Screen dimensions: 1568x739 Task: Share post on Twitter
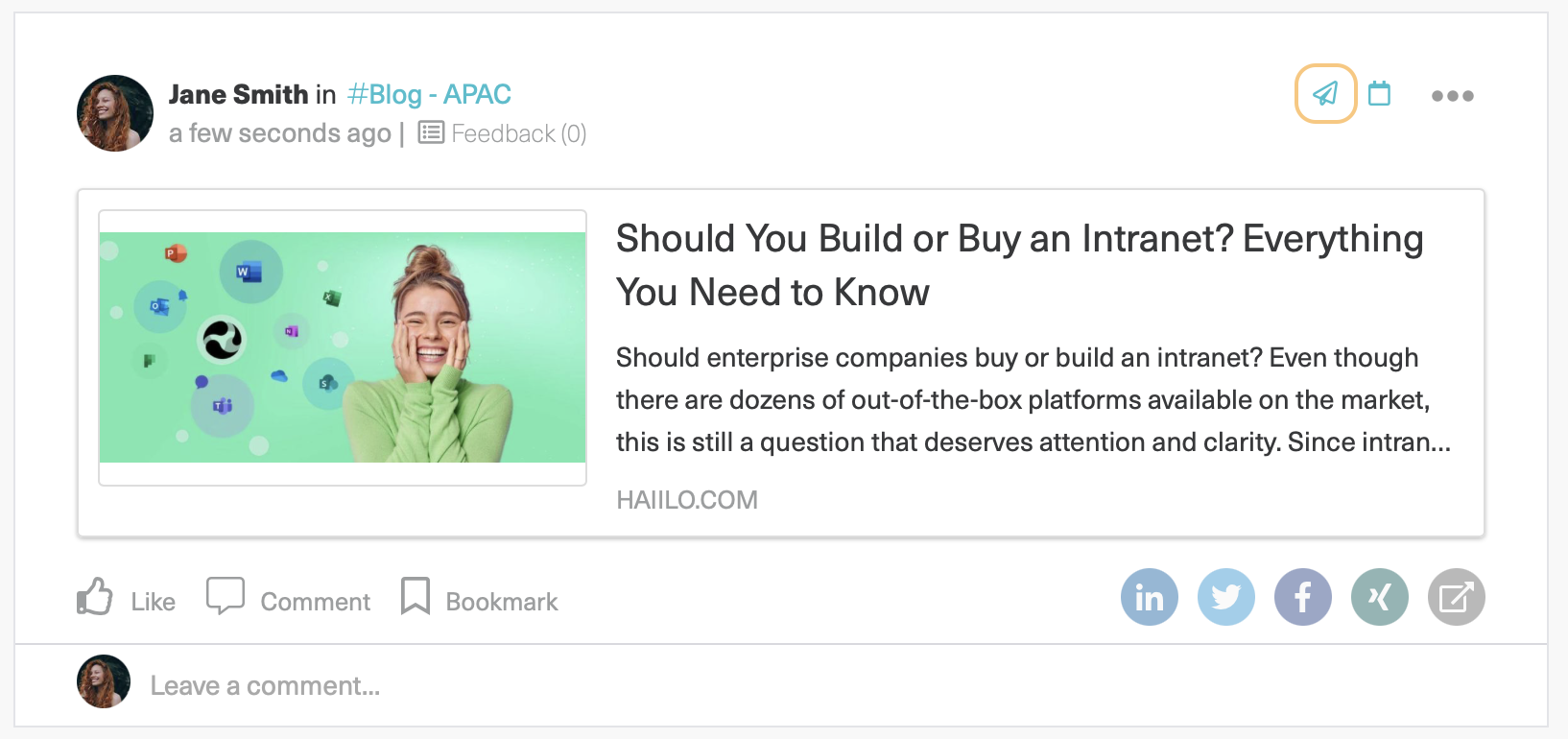pyautogui.click(x=1225, y=597)
